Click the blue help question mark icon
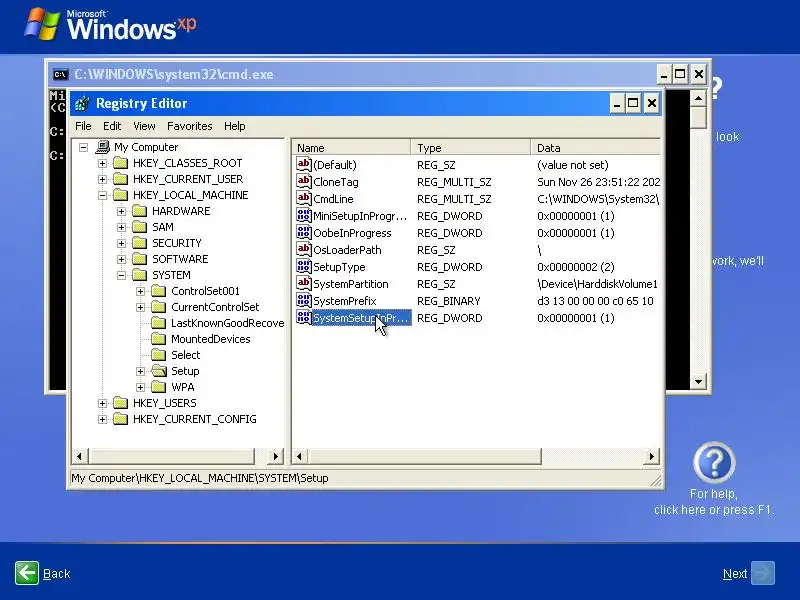Viewport: 800px width, 600px height. 714,463
